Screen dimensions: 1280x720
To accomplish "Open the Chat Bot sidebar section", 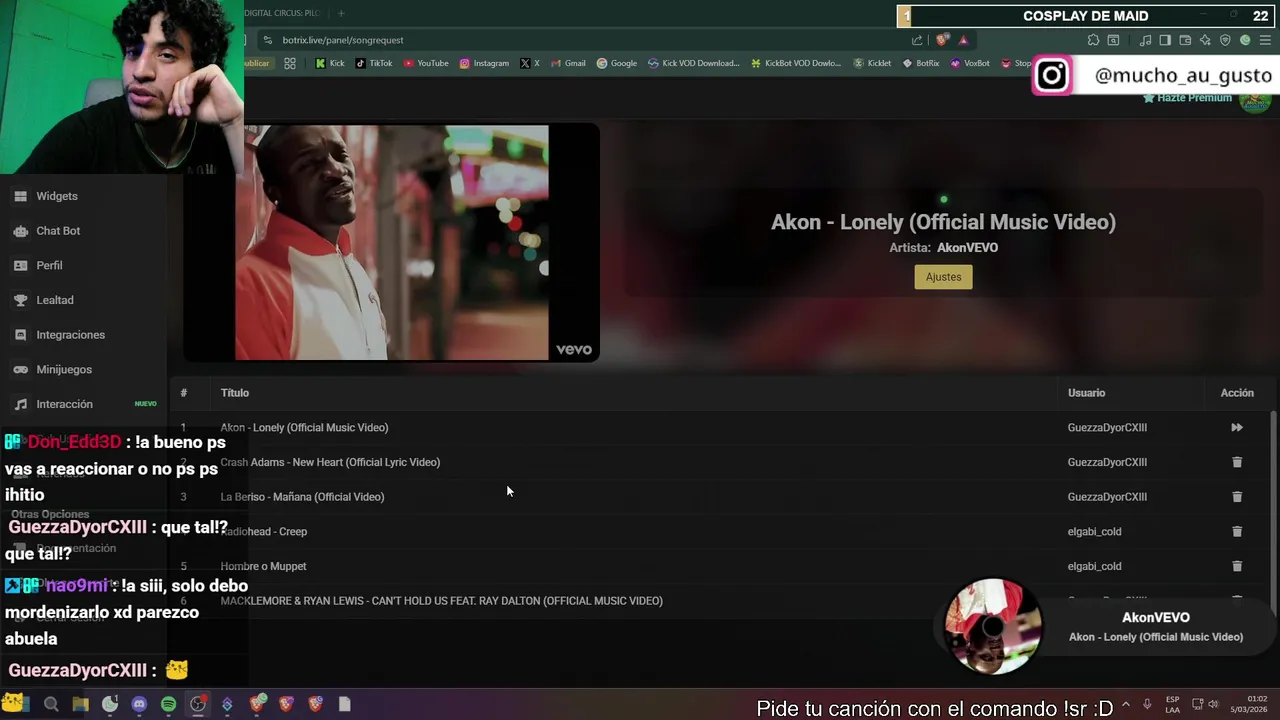I will coord(58,231).
